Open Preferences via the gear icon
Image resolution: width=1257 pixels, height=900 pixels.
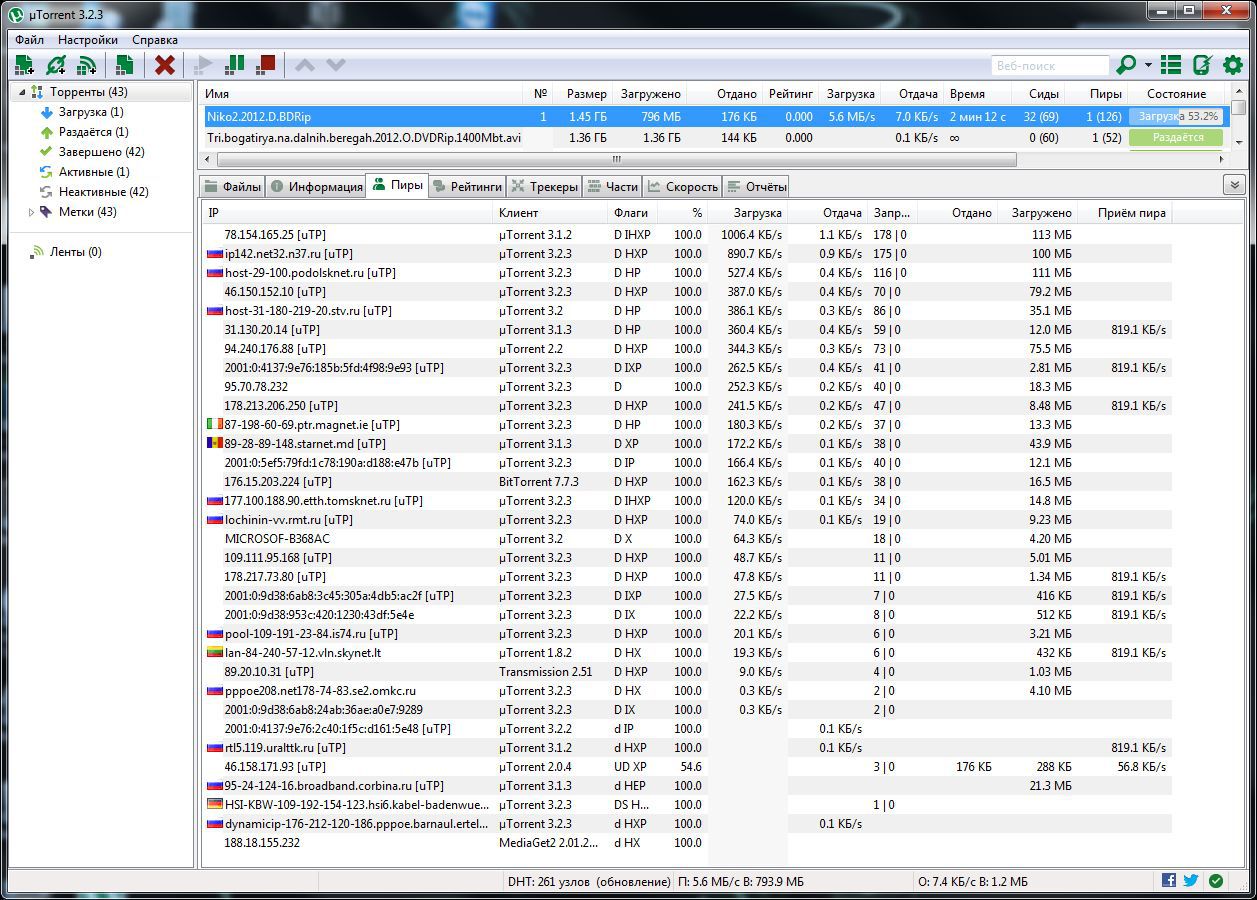[x=1233, y=65]
